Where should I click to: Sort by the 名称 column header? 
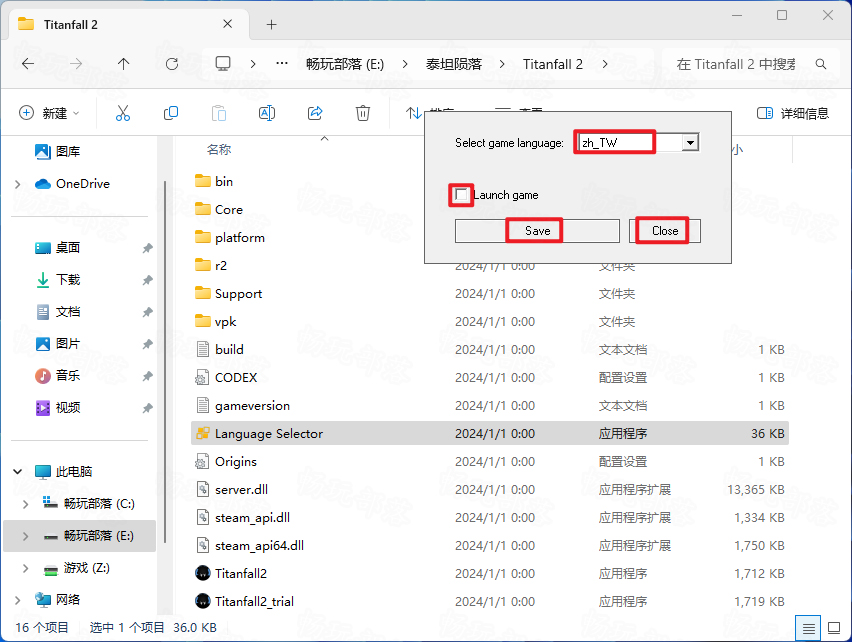219,149
